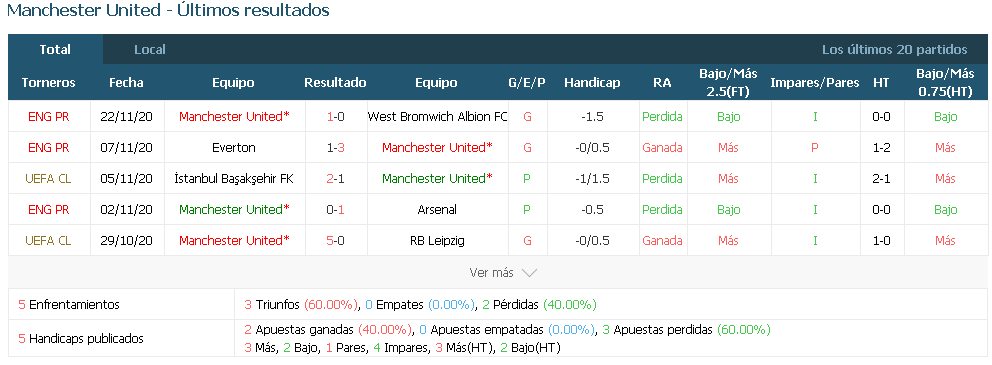This screenshot has height=365, width=992.
Task: Select ENG PR tournament on 22/11/20 row
Action: (48, 117)
